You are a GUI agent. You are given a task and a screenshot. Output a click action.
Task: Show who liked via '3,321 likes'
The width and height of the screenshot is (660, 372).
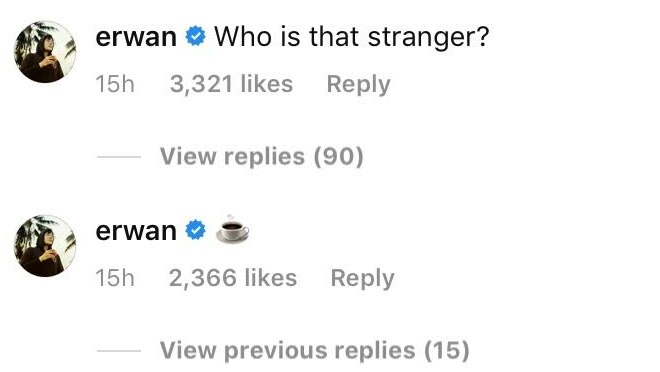(x=232, y=84)
